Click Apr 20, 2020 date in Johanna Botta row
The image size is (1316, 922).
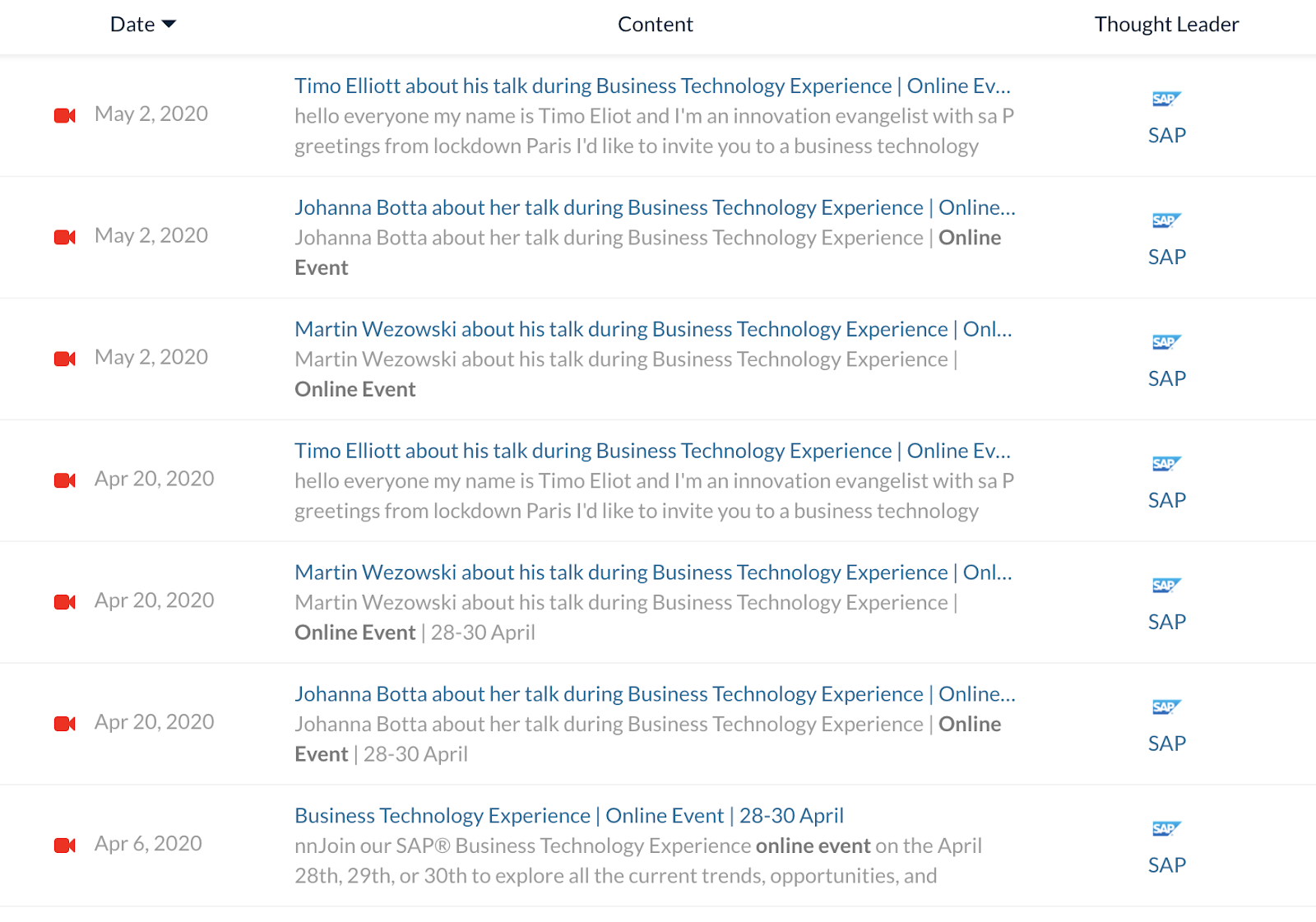click(x=155, y=723)
